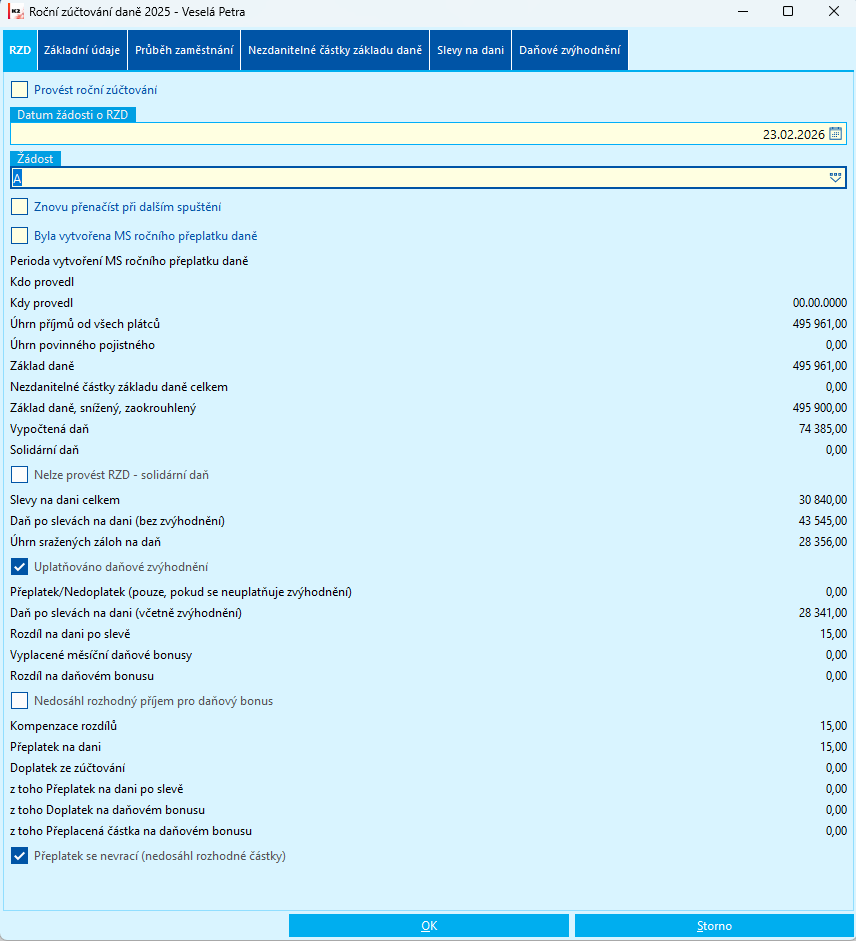The height and width of the screenshot is (941, 856).
Task: Click the K2 application icon in title bar
Action: tap(16, 11)
